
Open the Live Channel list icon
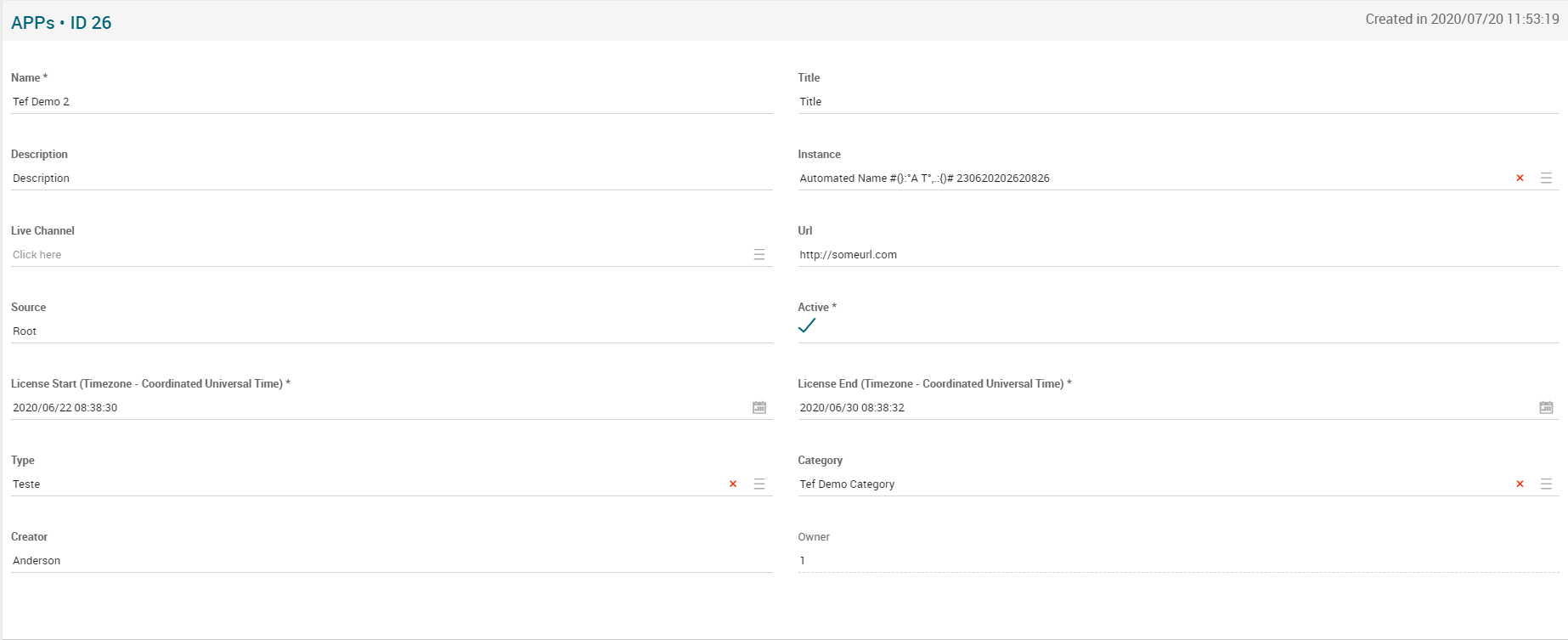tap(759, 255)
